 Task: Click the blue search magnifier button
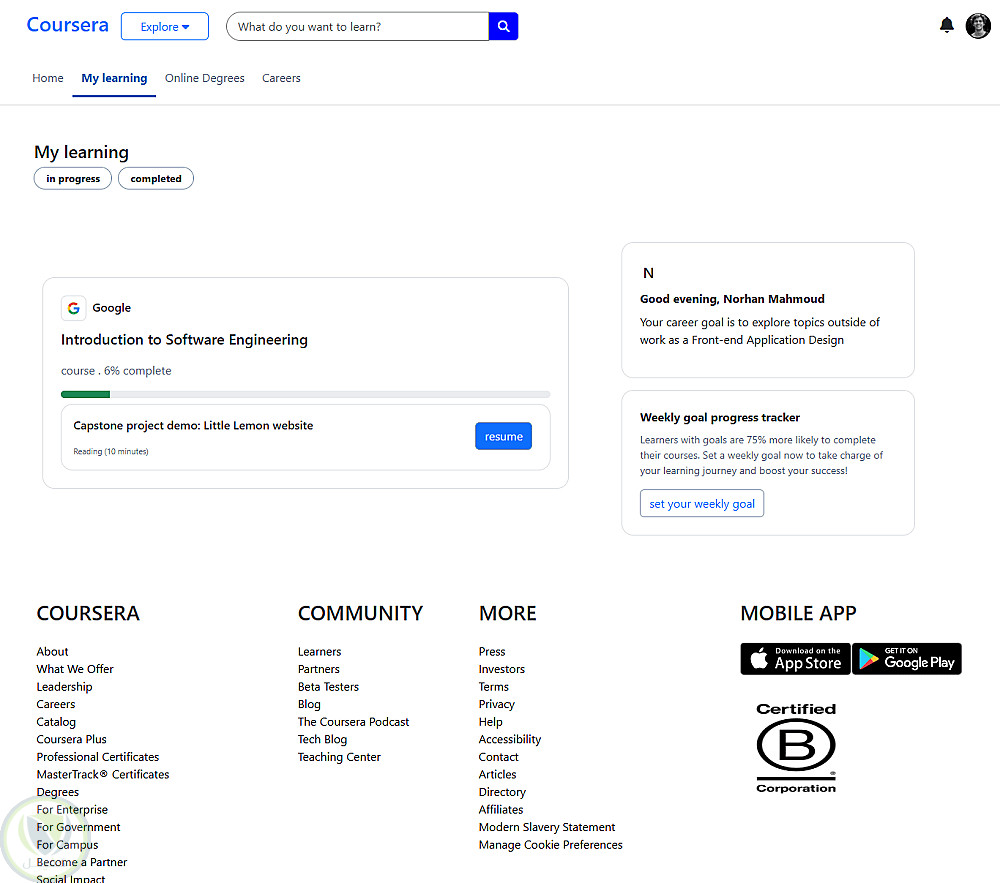point(503,26)
